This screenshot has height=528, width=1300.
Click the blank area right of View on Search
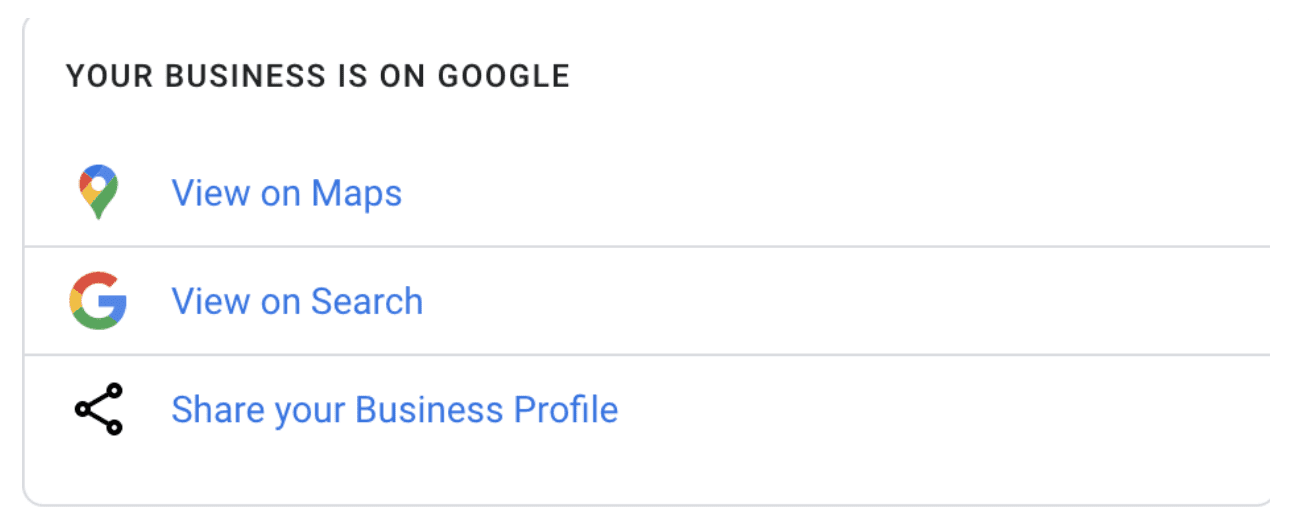(x=846, y=301)
